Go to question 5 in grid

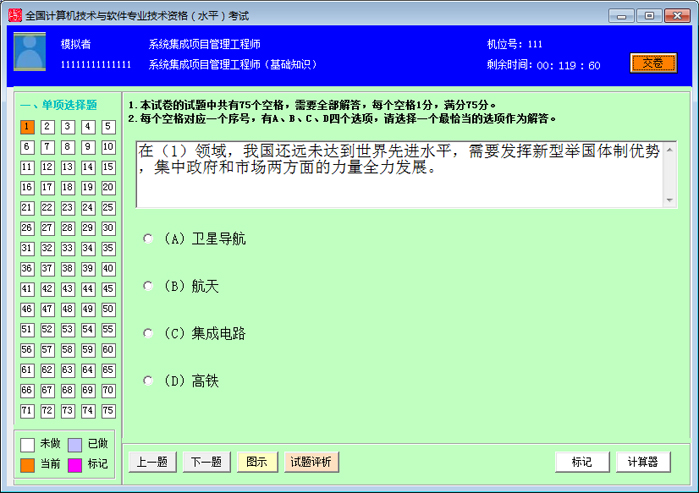click(x=108, y=127)
